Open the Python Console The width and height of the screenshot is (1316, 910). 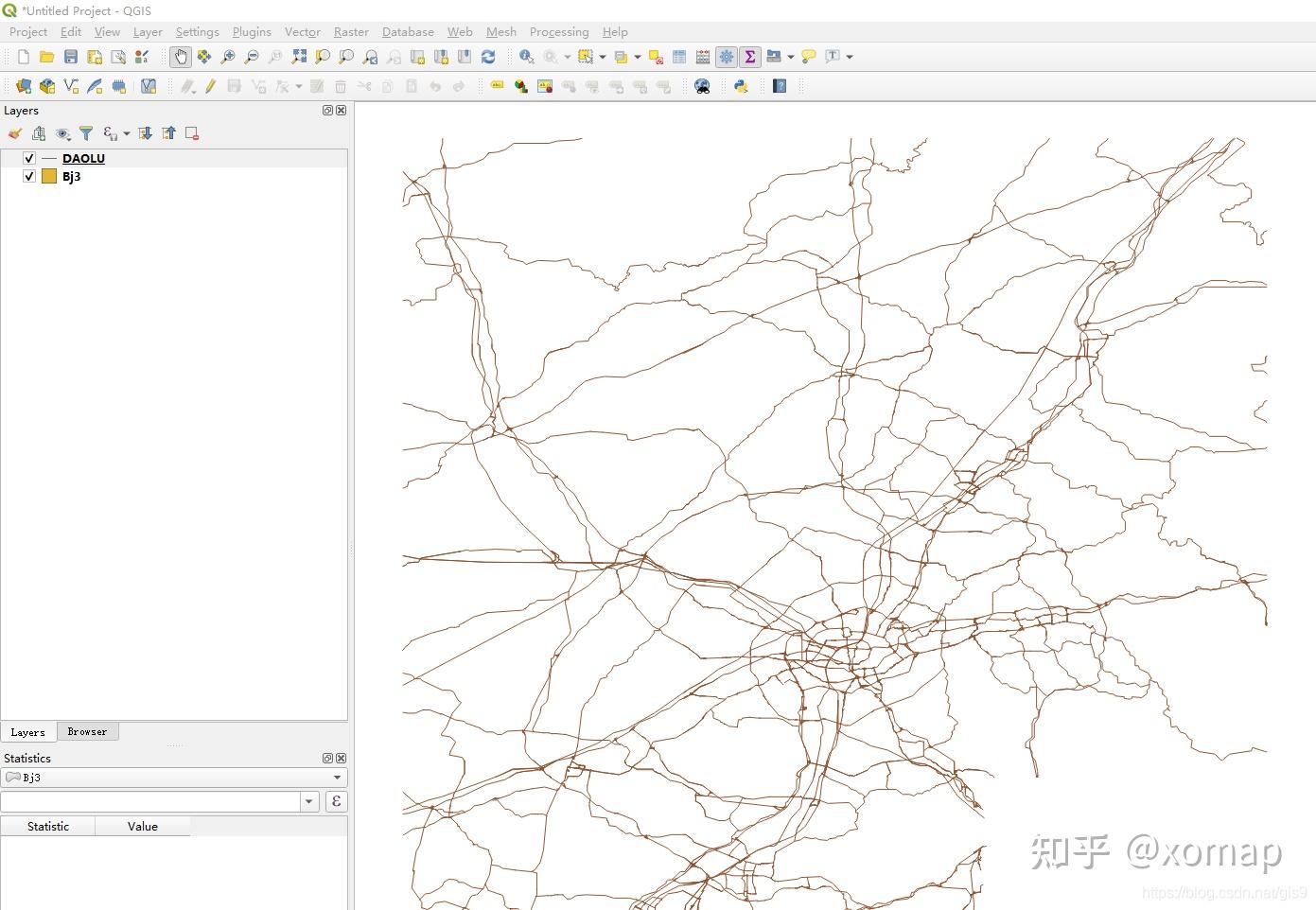tap(741, 86)
